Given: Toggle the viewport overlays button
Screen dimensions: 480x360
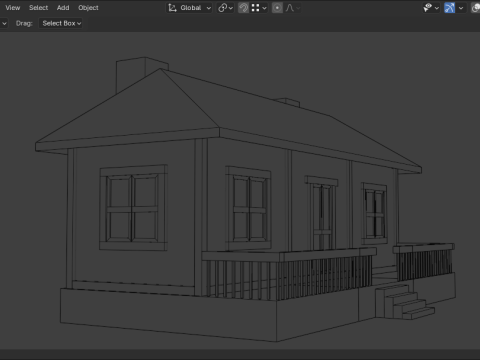Looking at the screenshot, I should (x=475, y=8).
